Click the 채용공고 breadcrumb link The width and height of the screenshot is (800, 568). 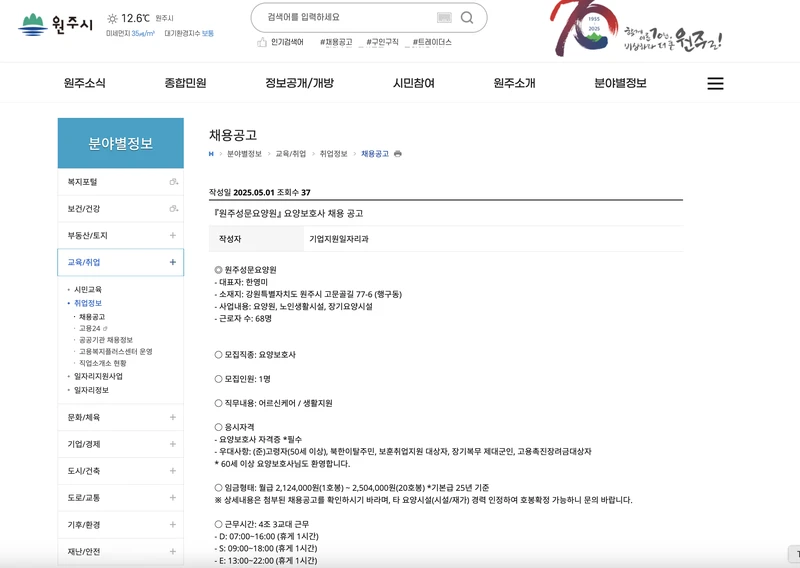pos(375,154)
